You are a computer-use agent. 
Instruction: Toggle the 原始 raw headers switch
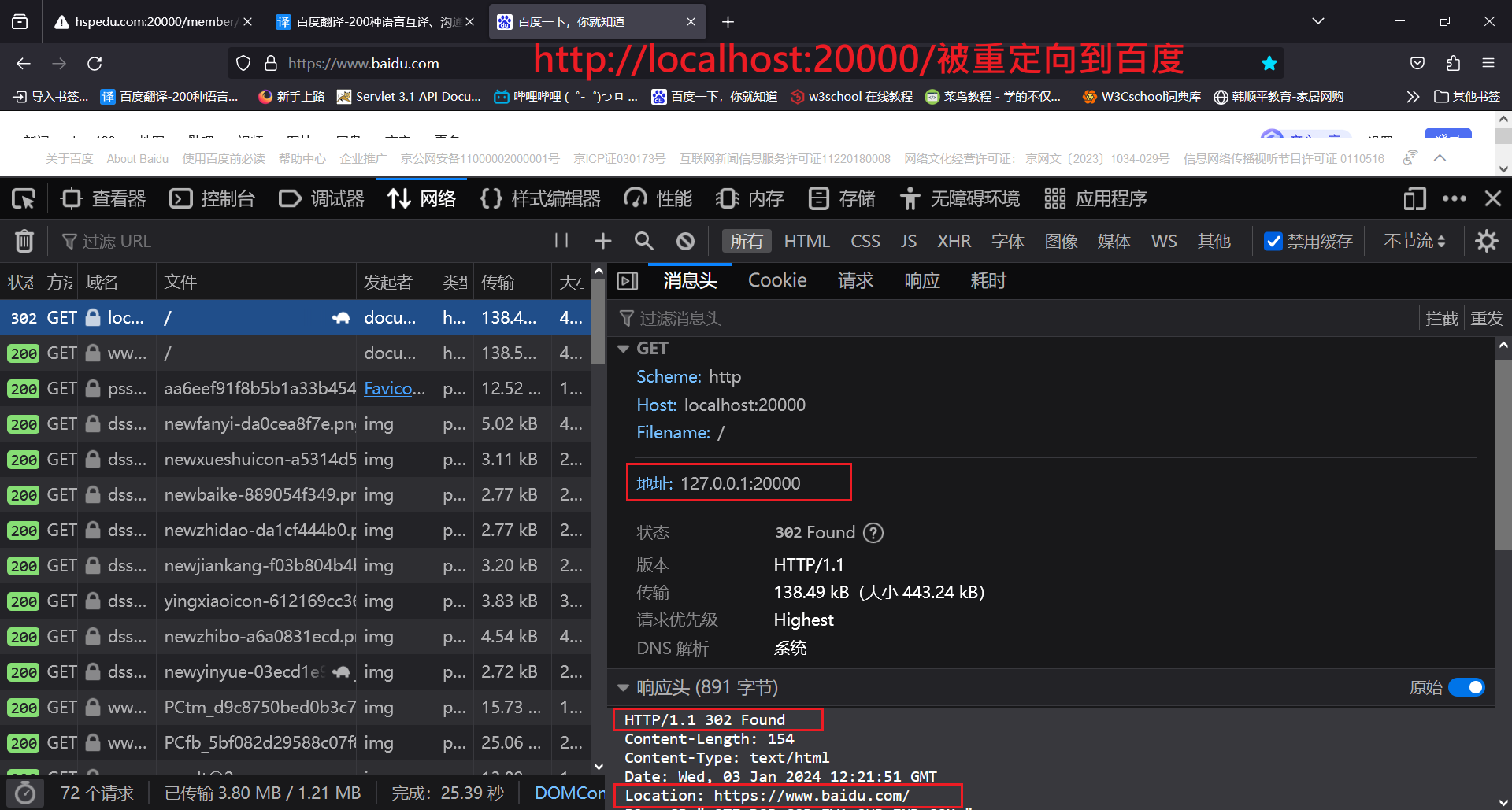pyautogui.click(x=1466, y=688)
